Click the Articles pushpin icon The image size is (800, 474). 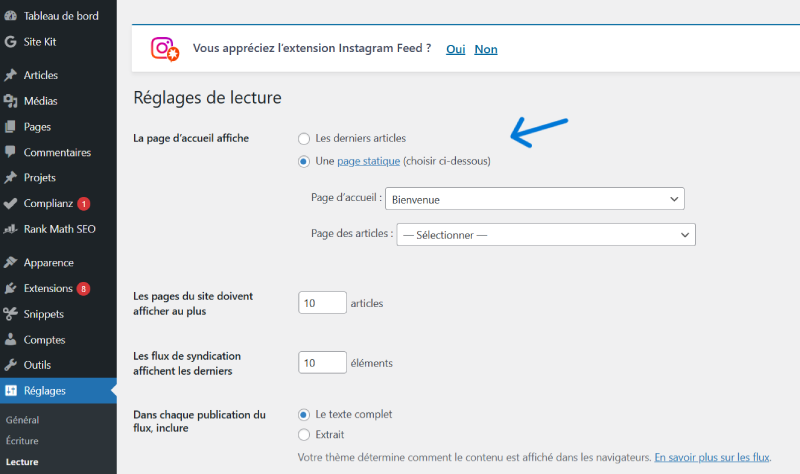click(10, 75)
